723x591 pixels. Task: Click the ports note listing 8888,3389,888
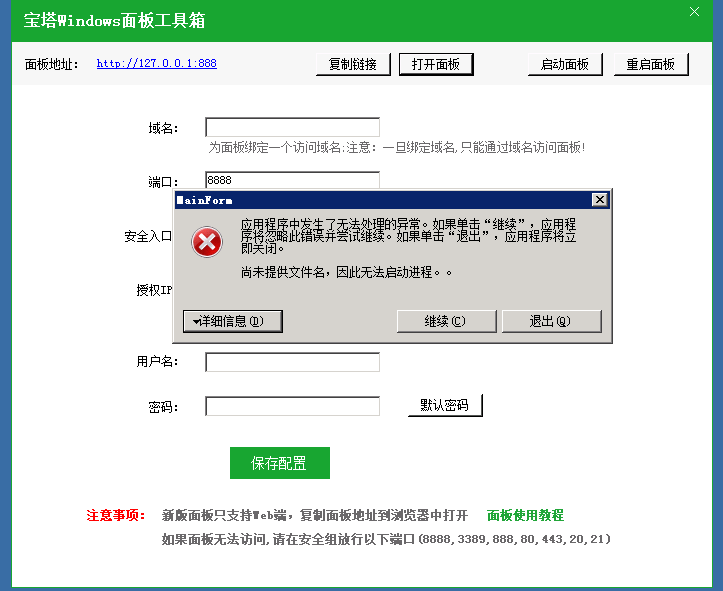(x=386, y=539)
